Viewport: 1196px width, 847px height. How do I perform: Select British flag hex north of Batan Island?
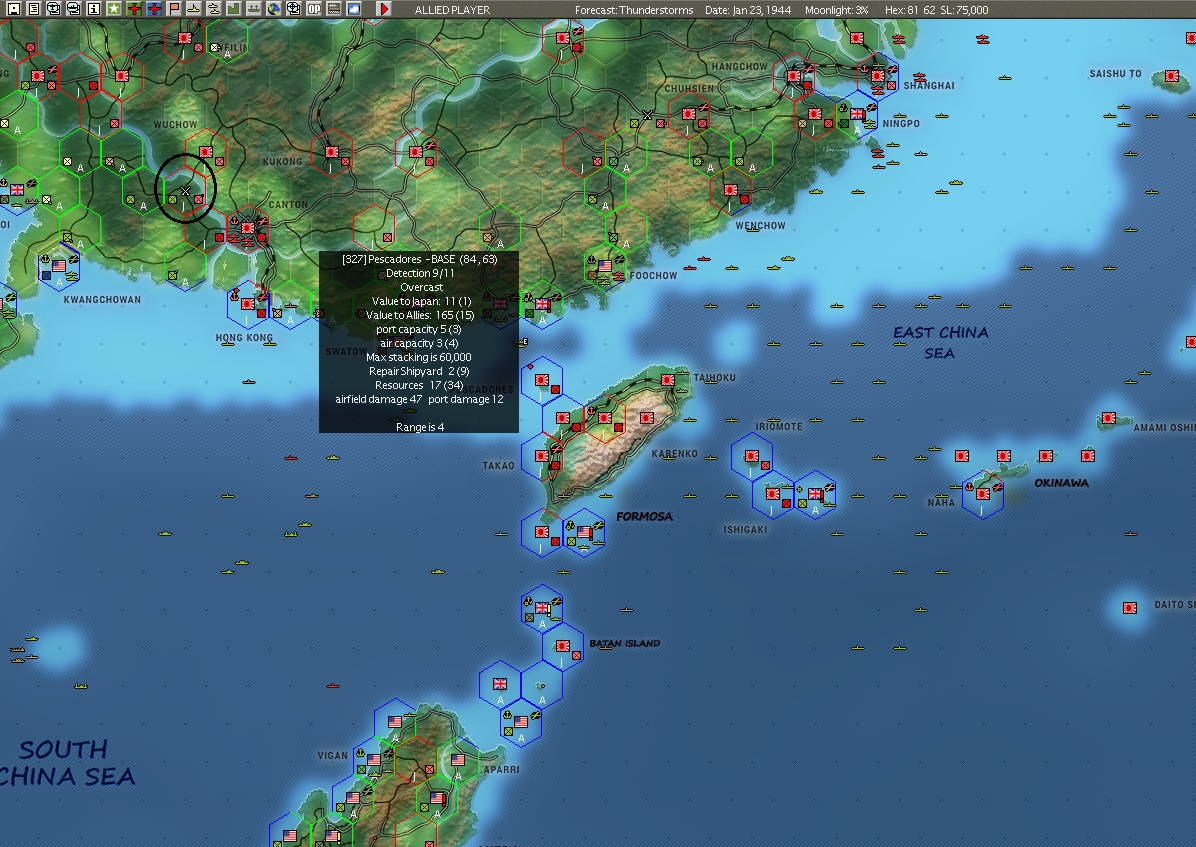coord(542,608)
